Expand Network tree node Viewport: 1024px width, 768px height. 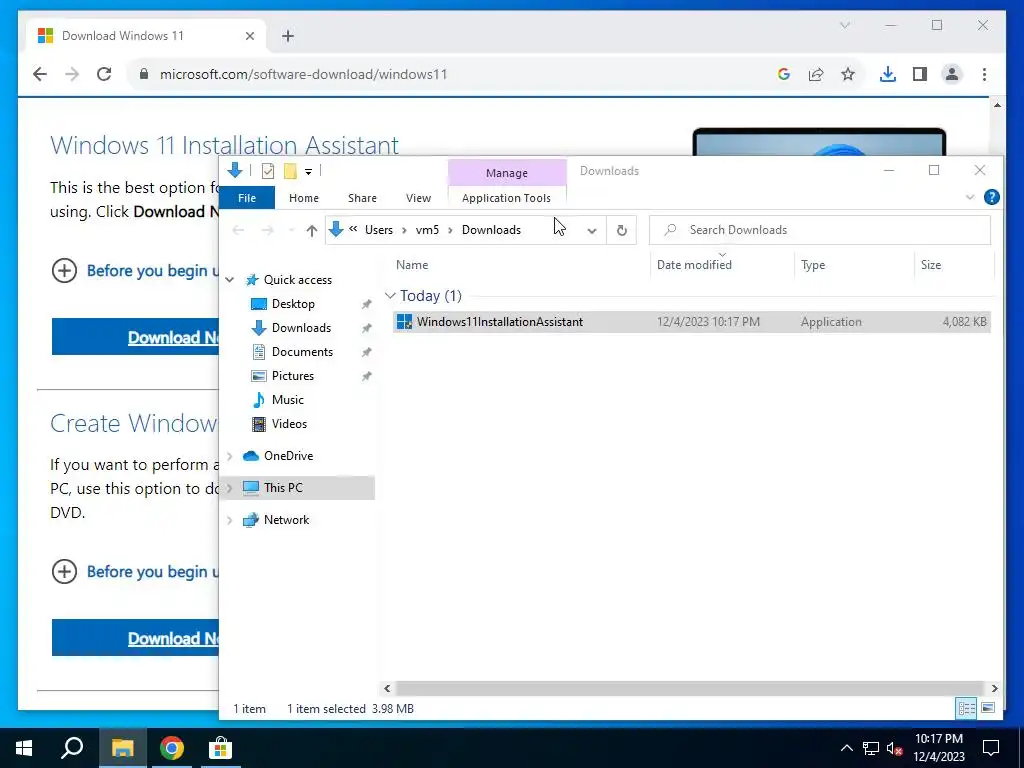(230, 520)
